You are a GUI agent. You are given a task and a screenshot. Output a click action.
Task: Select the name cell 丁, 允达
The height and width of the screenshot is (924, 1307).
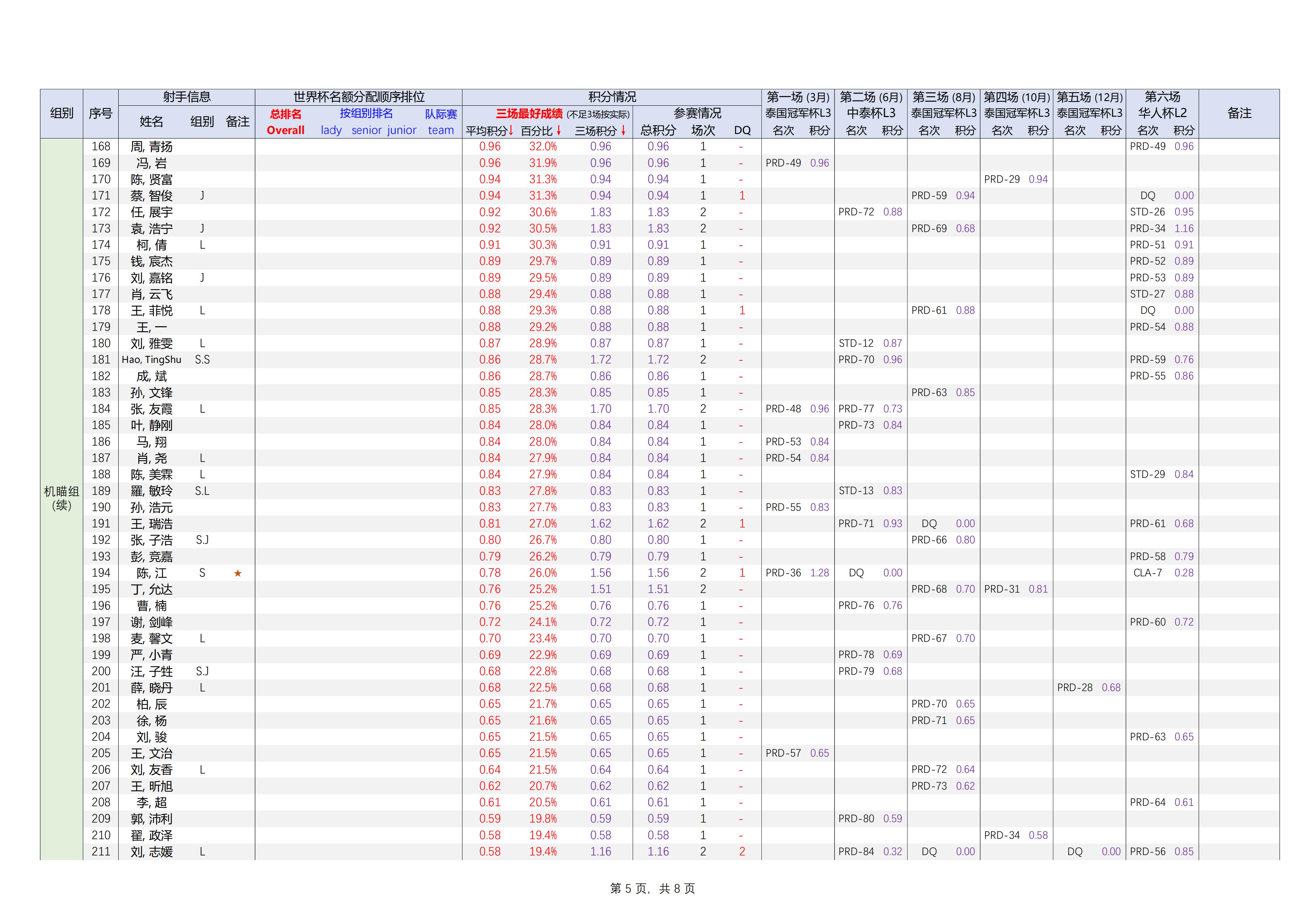coord(151,590)
